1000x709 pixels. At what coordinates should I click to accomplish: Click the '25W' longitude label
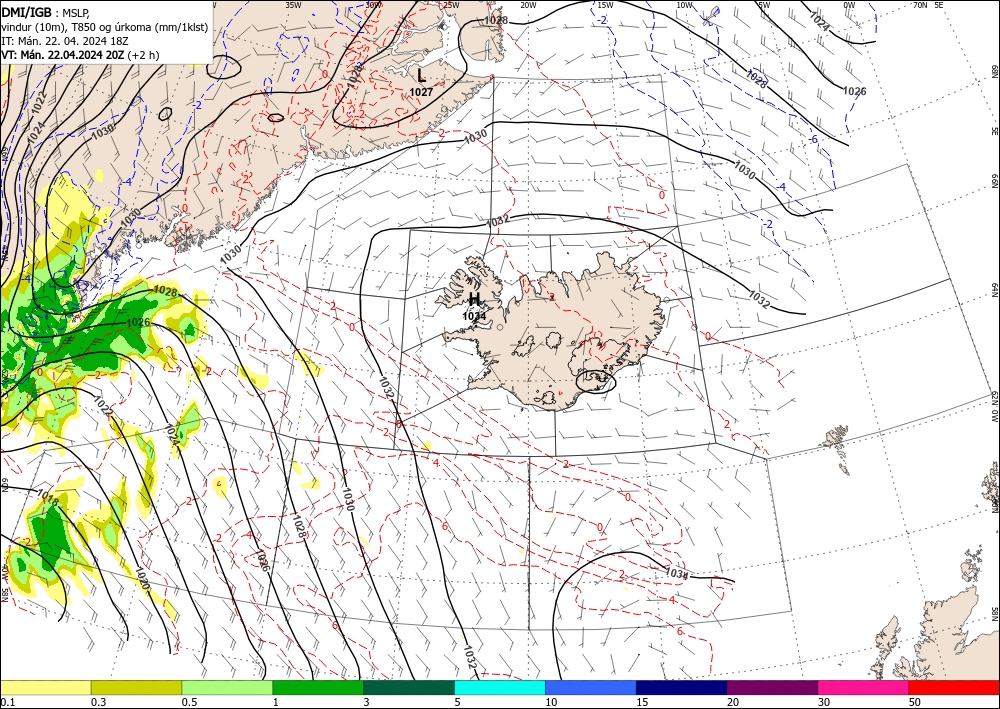pos(451,5)
